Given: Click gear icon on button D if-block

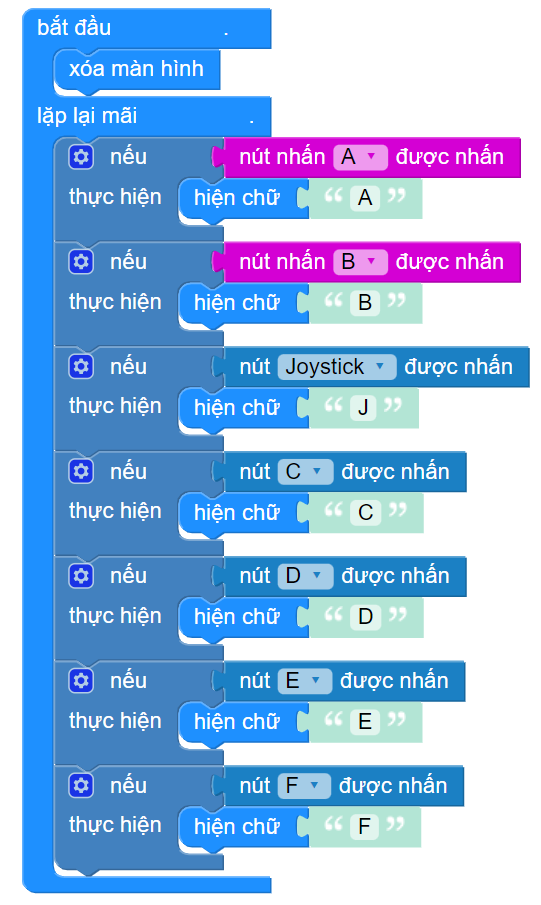Looking at the screenshot, I should coord(81,576).
